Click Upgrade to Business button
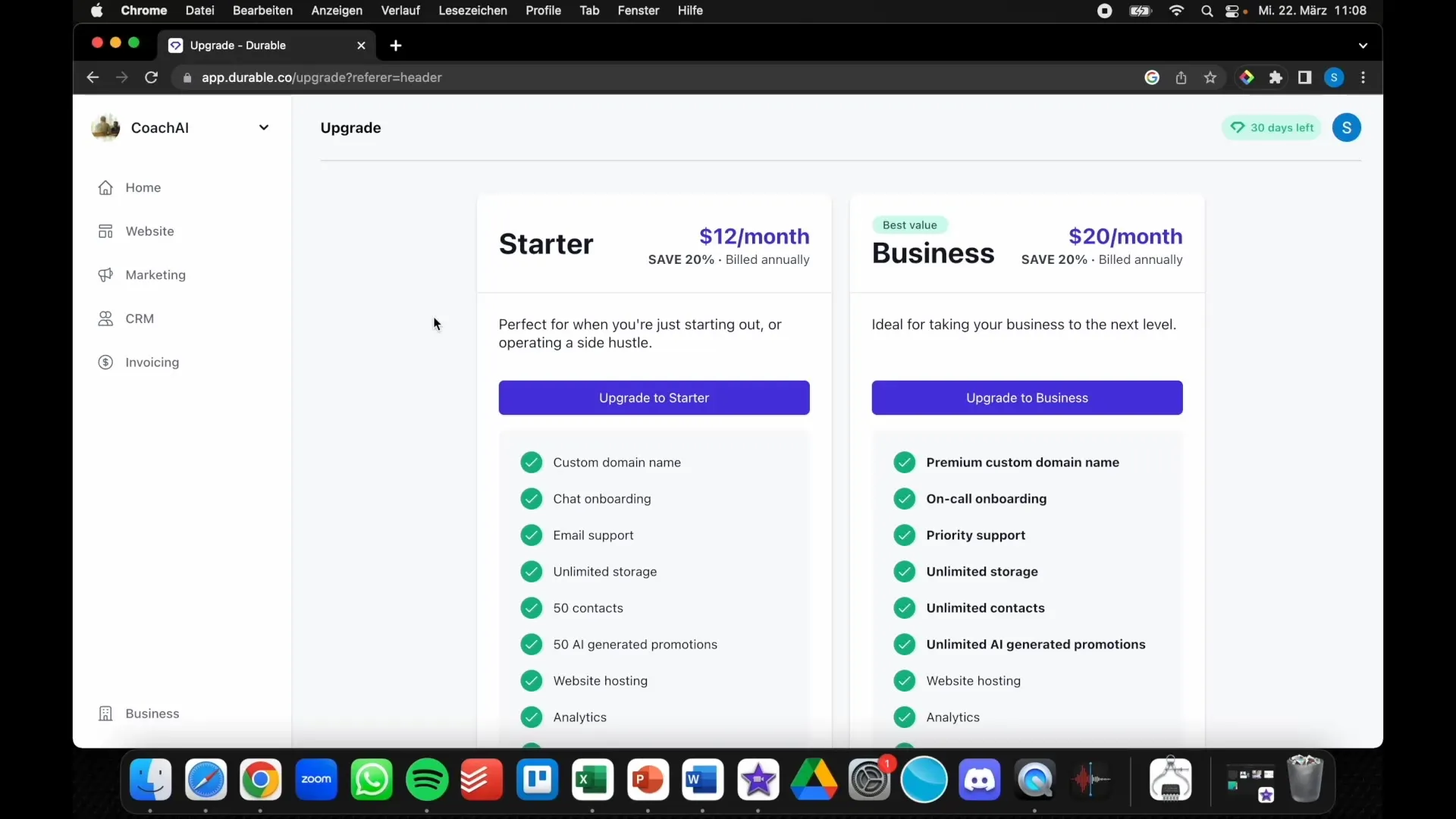This screenshot has width=1456, height=819. [1027, 397]
